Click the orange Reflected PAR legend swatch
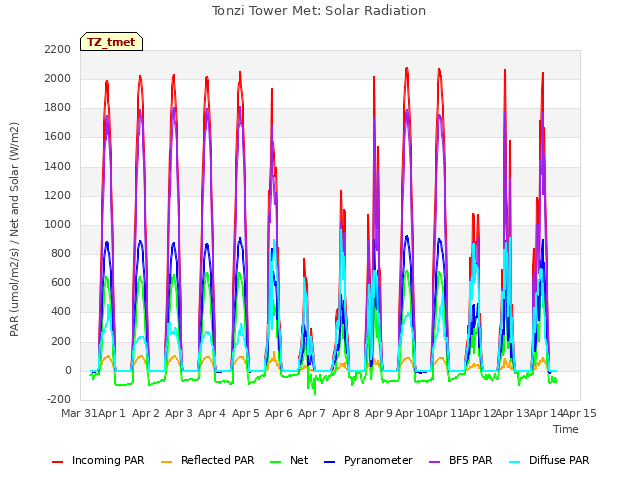The width and height of the screenshot is (640, 480). point(167,462)
